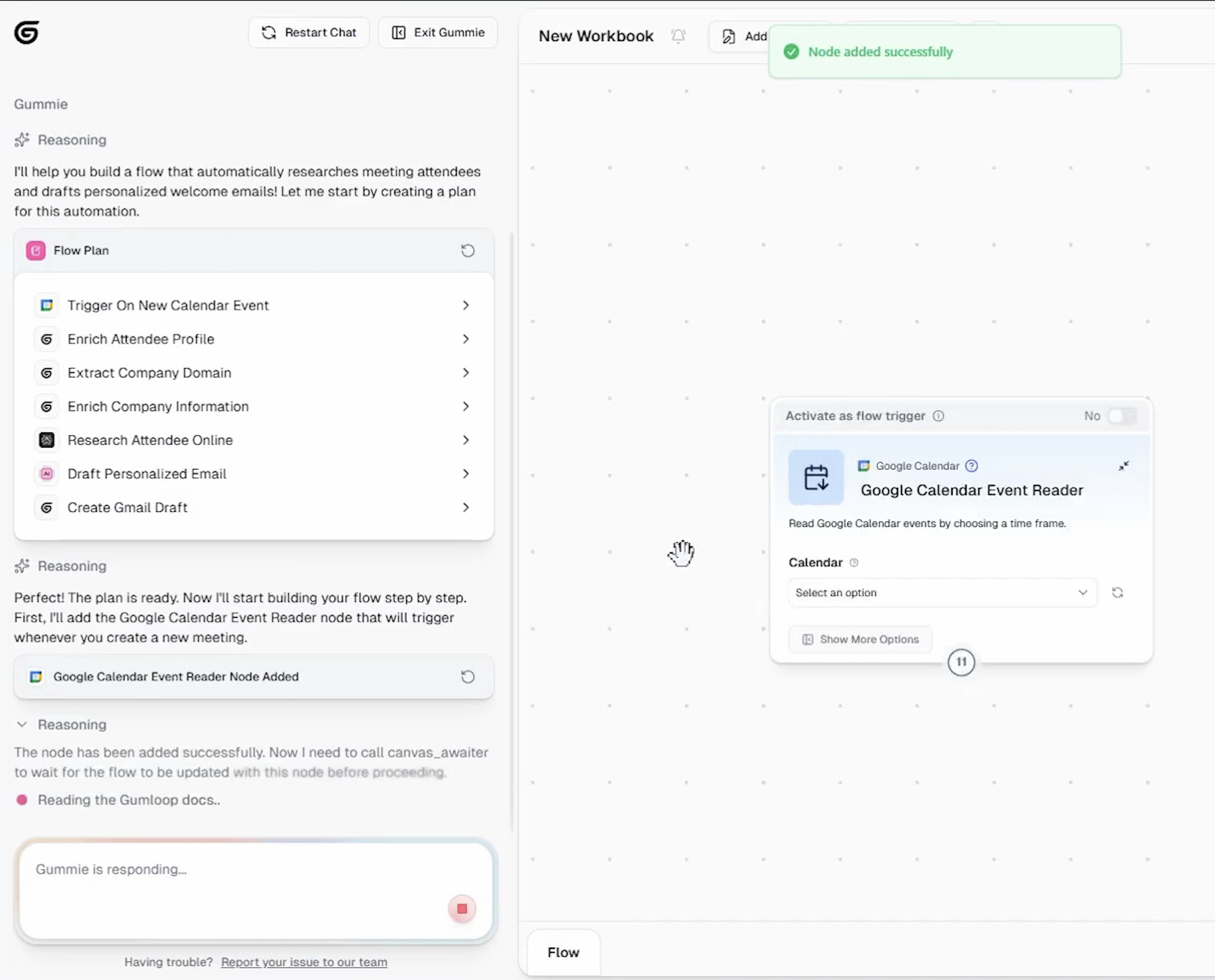
Task: Click the Google Calendar Event Reader title
Action: [x=972, y=491]
